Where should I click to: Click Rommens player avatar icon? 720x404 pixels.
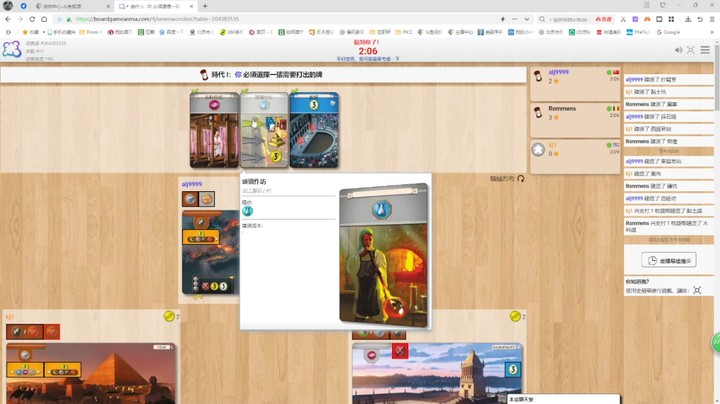[x=538, y=112]
